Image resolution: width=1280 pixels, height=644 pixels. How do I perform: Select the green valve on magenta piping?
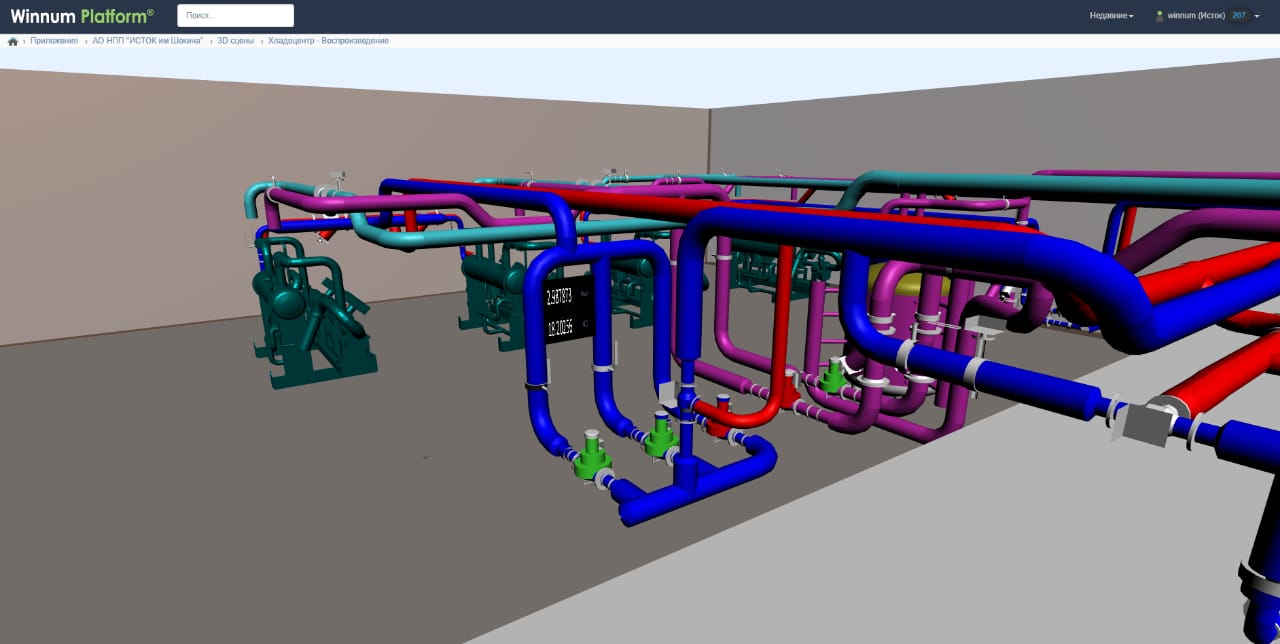(832, 376)
